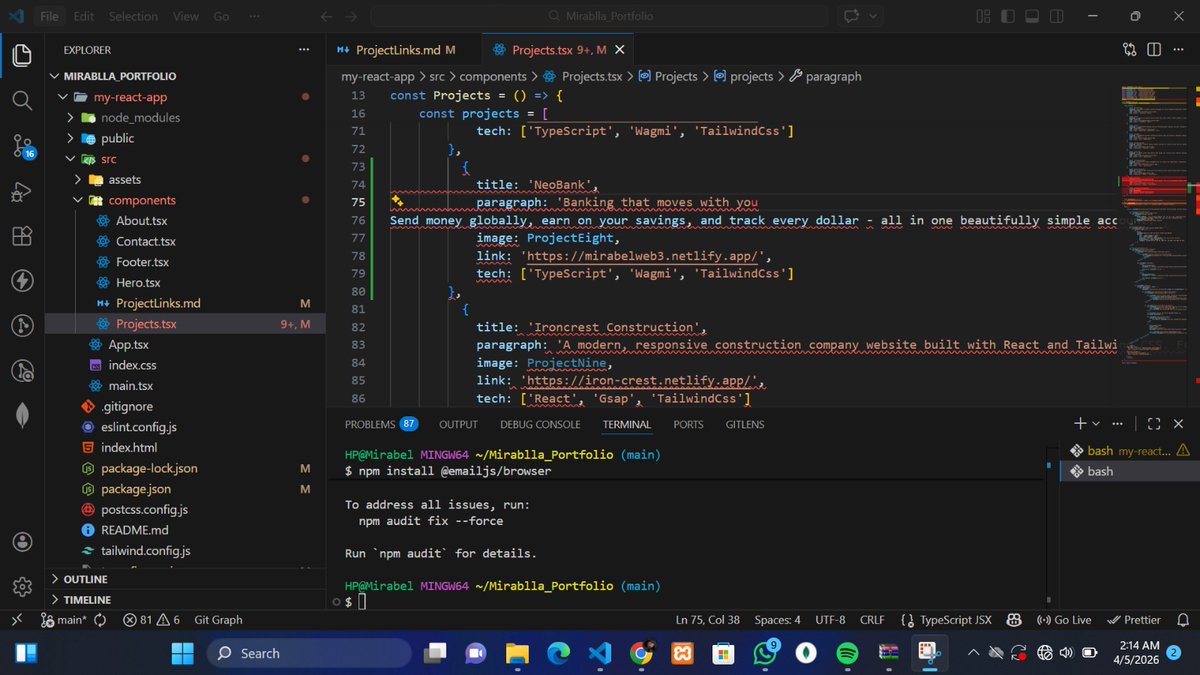Switch to the PROBLEMS panel tab
Screen dimensions: 1200x675
coord(381,424)
